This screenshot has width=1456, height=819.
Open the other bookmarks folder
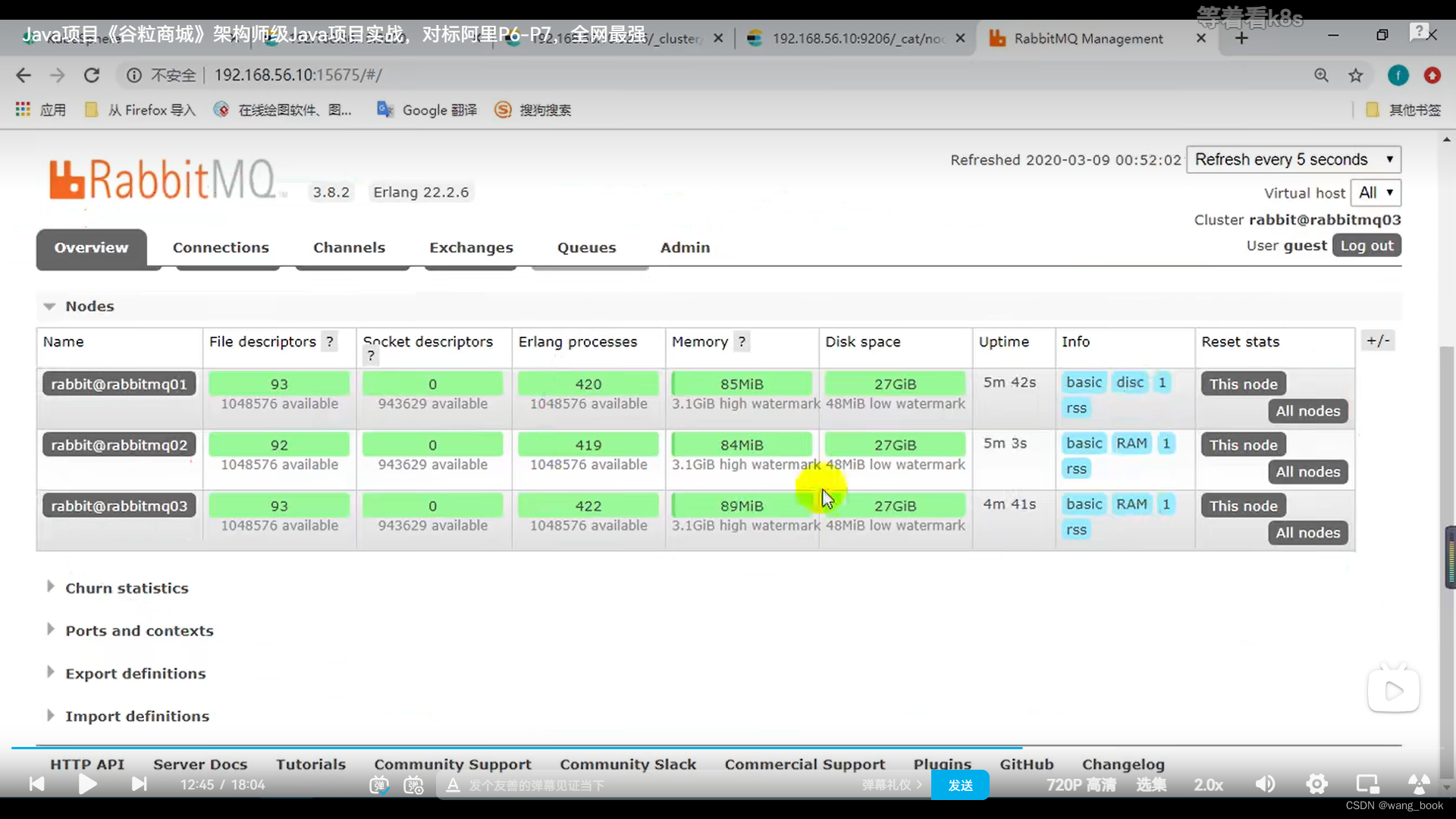tap(1403, 110)
